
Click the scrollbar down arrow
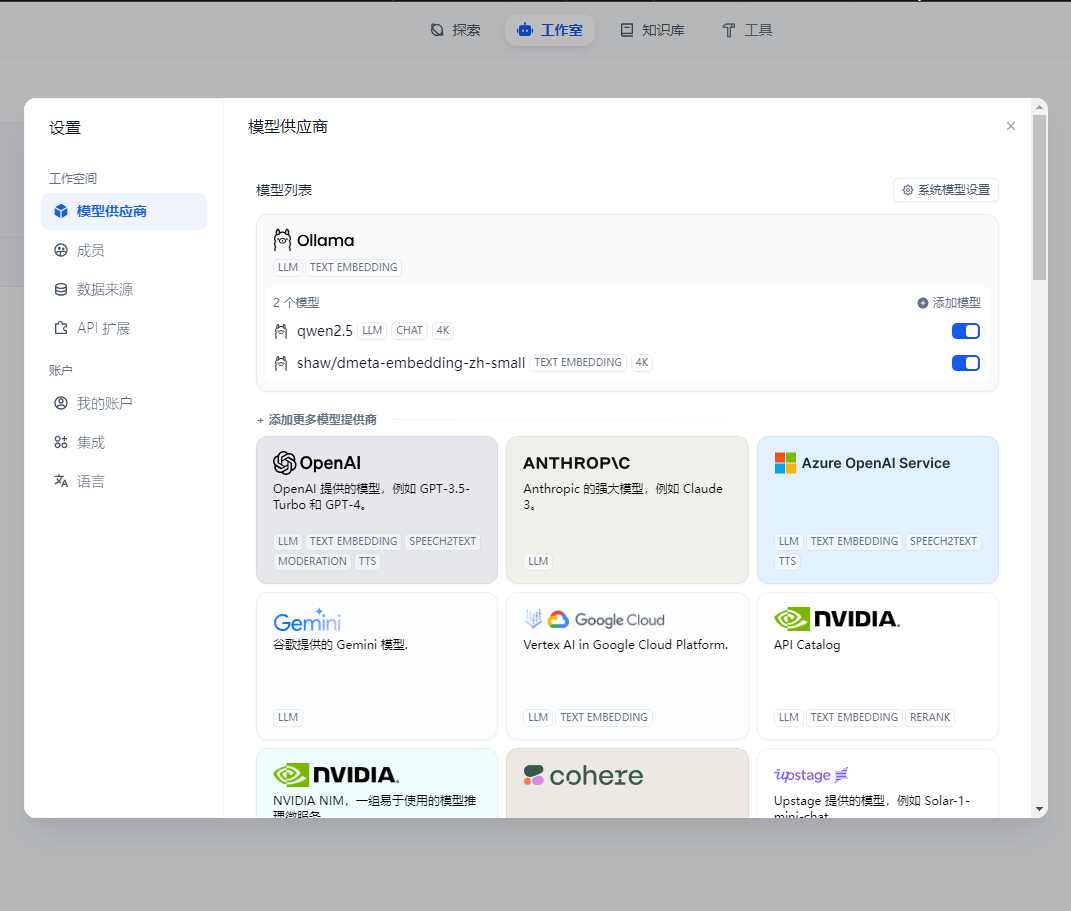1040,809
